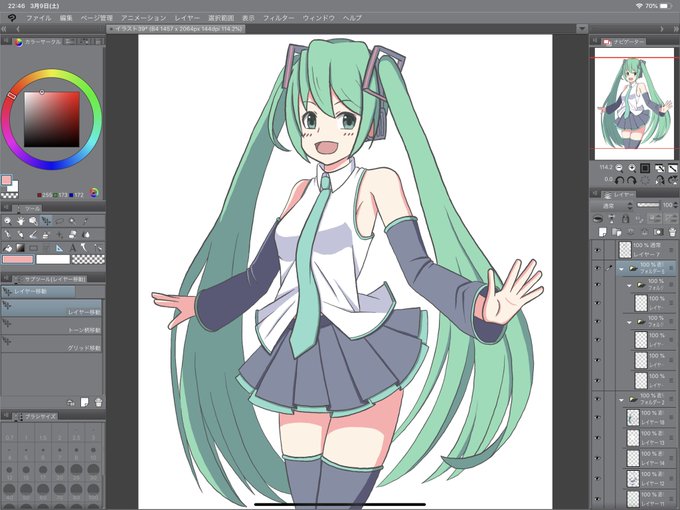
Task: Toggle visibility of the highlighted folder layer
Action: [598, 268]
